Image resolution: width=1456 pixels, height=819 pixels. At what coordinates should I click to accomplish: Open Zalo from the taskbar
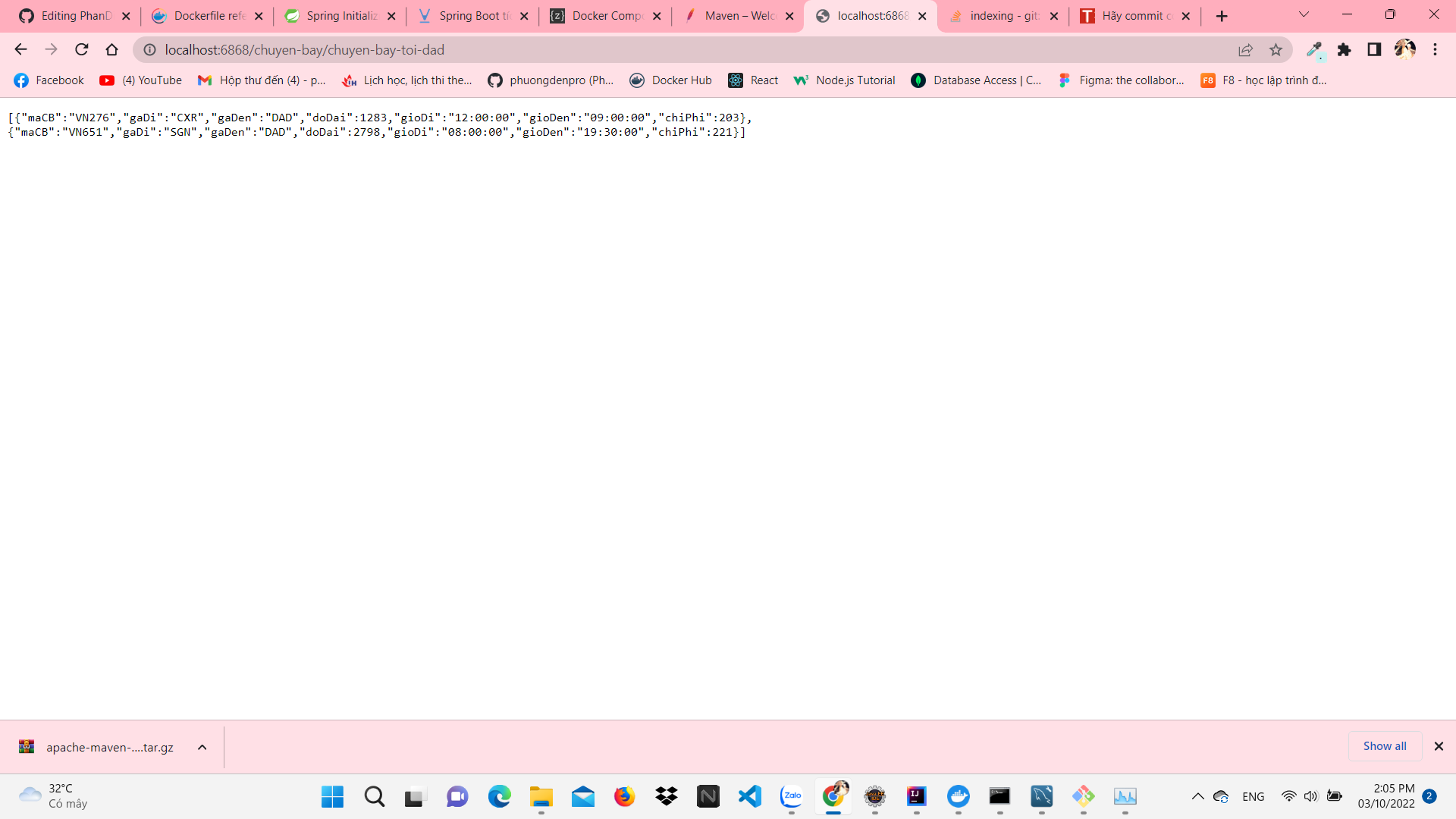click(x=791, y=796)
